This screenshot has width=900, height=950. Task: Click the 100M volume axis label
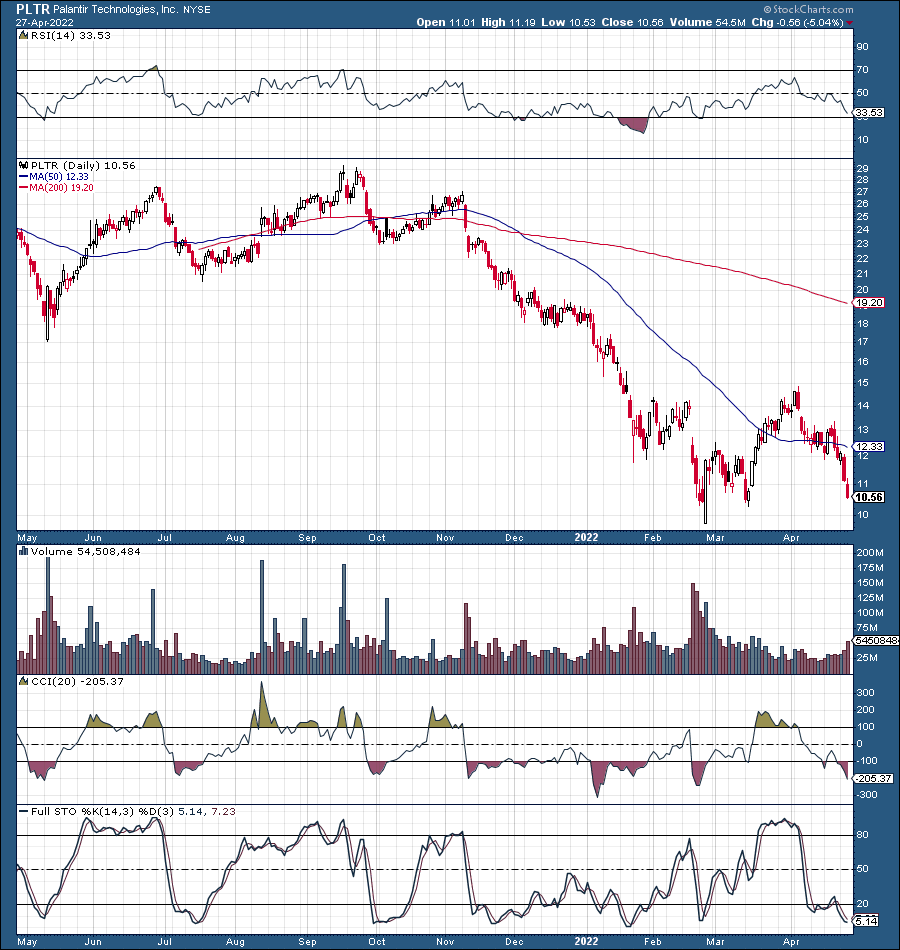pyautogui.click(x=870, y=613)
